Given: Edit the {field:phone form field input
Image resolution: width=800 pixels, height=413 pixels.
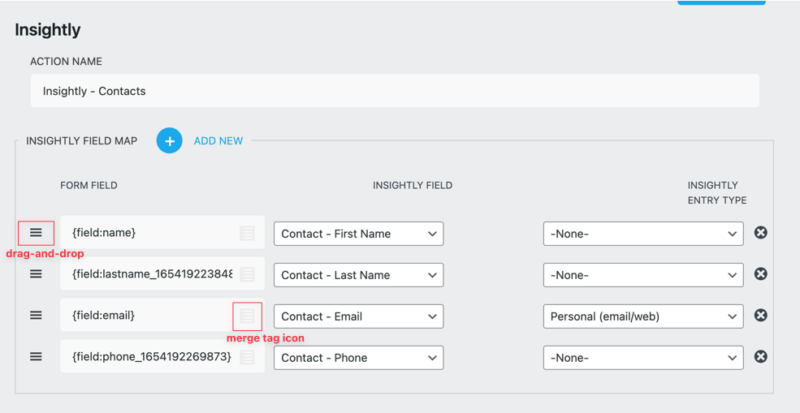Looking at the screenshot, I should point(162,356).
